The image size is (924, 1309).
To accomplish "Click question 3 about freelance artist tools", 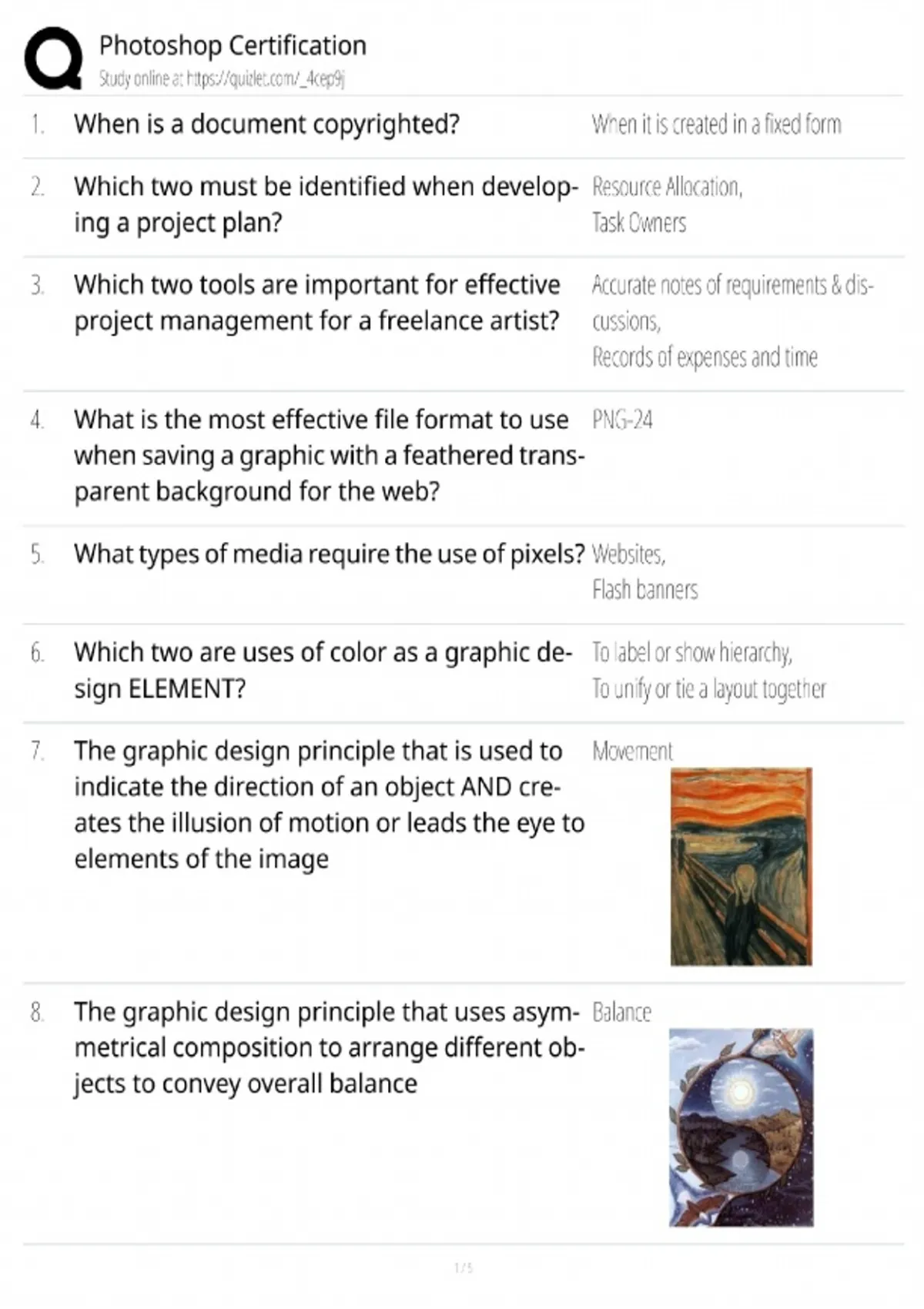I will coord(316,303).
